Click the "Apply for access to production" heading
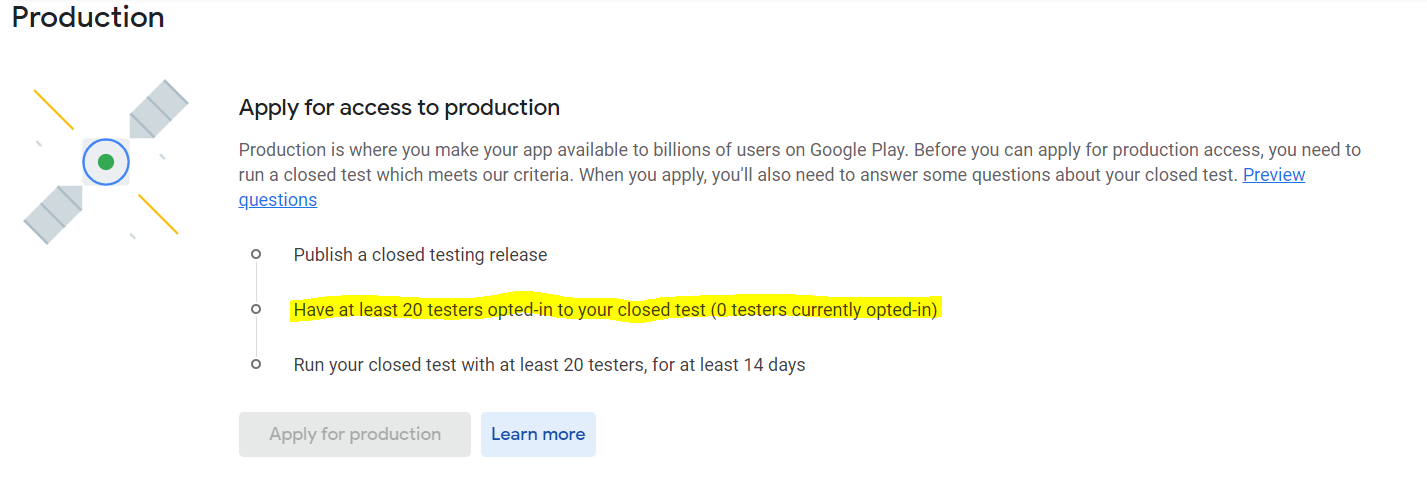Viewport: 1427px width, 482px height. tap(399, 107)
